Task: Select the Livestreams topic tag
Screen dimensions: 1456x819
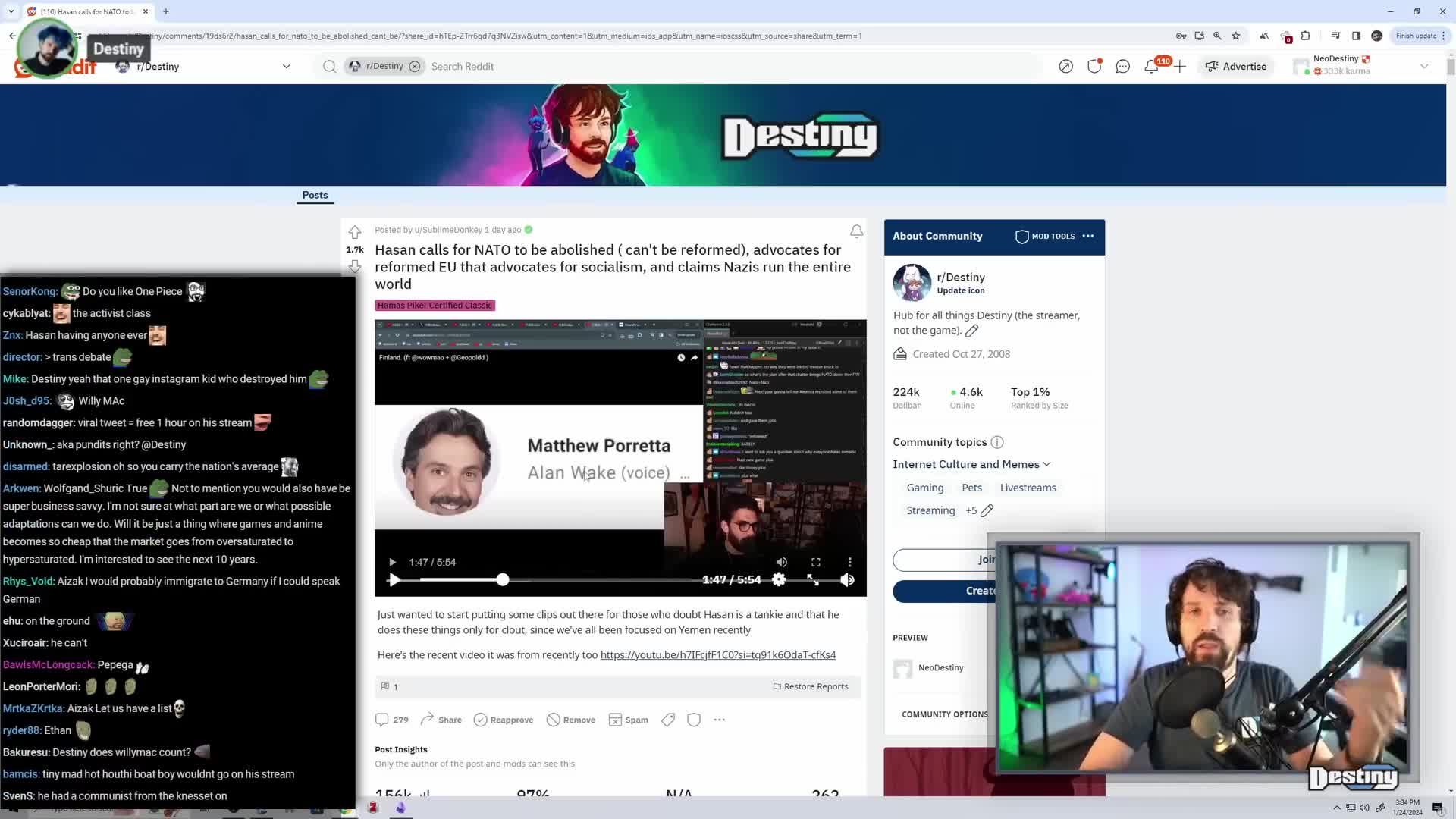Action: 1028,488
